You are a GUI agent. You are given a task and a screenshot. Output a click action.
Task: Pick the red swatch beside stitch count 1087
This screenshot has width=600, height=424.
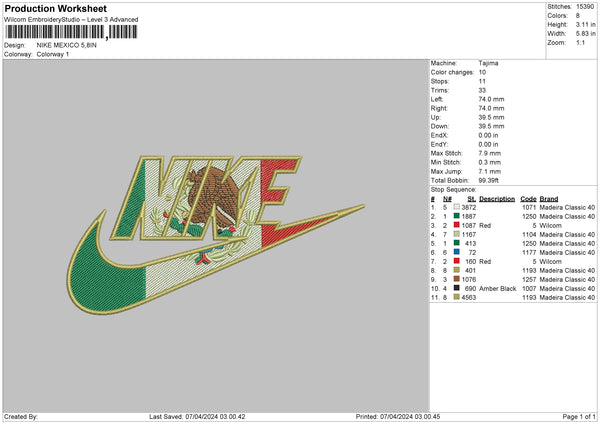(457, 225)
